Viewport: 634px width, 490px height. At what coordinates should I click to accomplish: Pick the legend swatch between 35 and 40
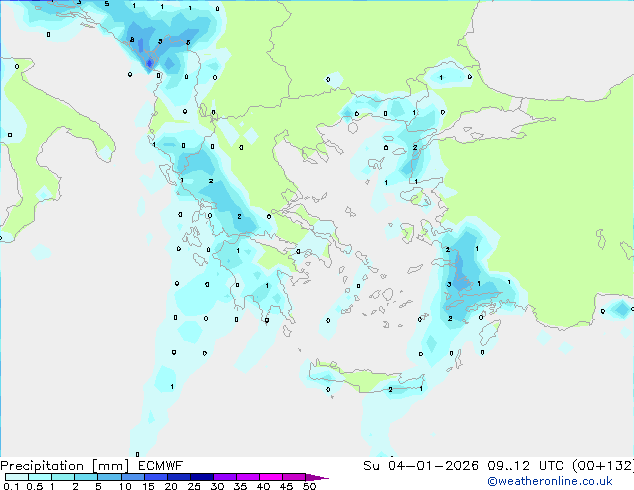coord(248,477)
